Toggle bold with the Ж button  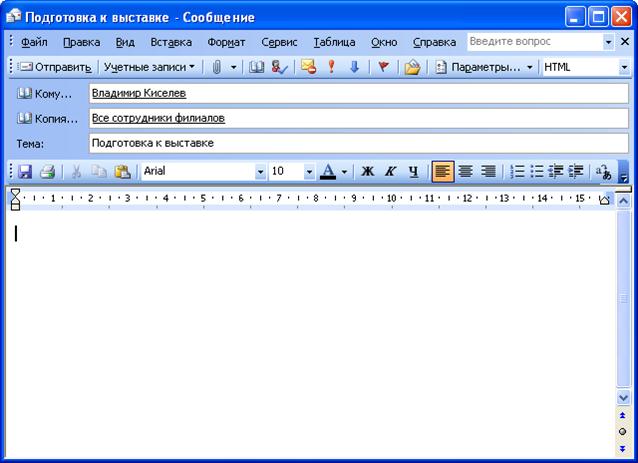[367, 171]
